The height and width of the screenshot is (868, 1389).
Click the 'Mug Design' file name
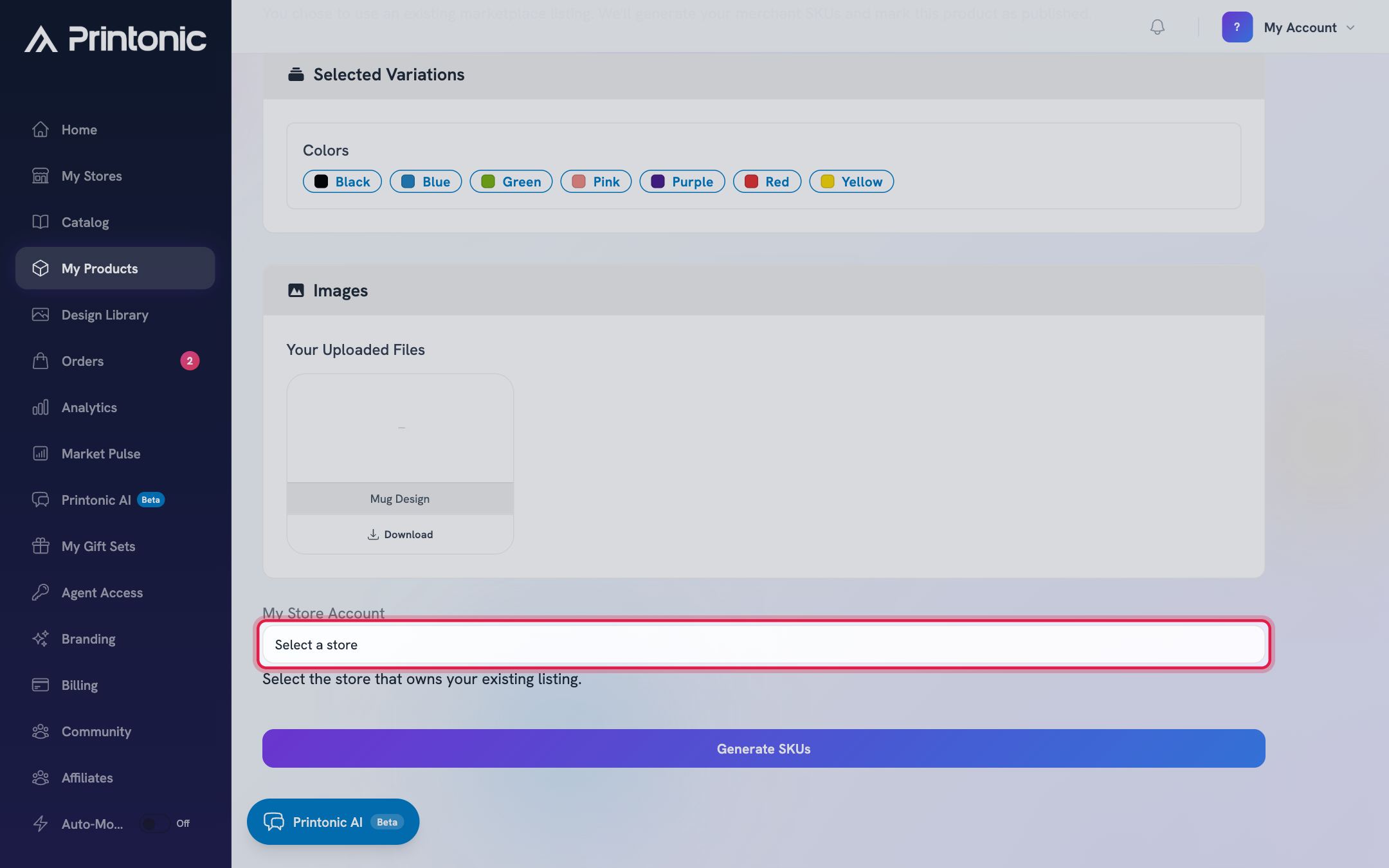click(x=400, y=499)
